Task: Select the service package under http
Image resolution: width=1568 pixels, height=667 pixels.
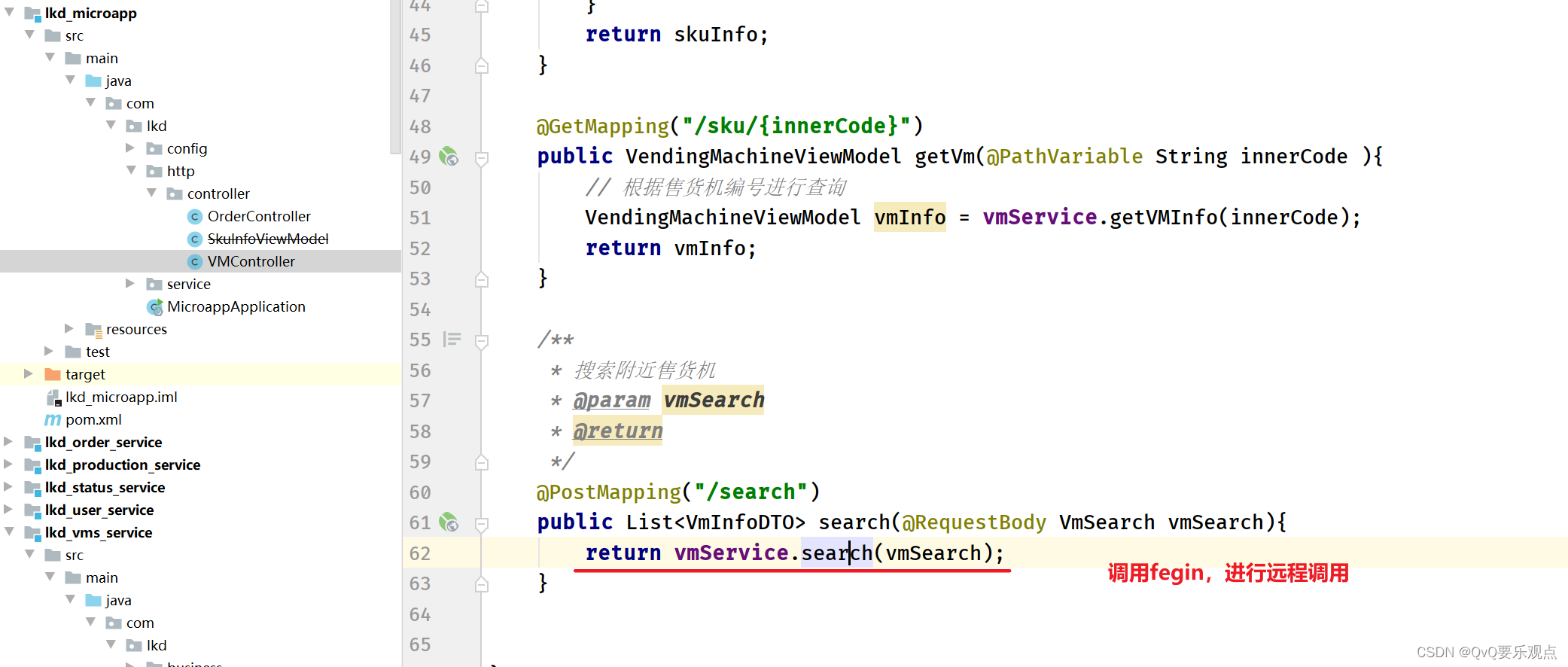Action: (x=188, y=284)
